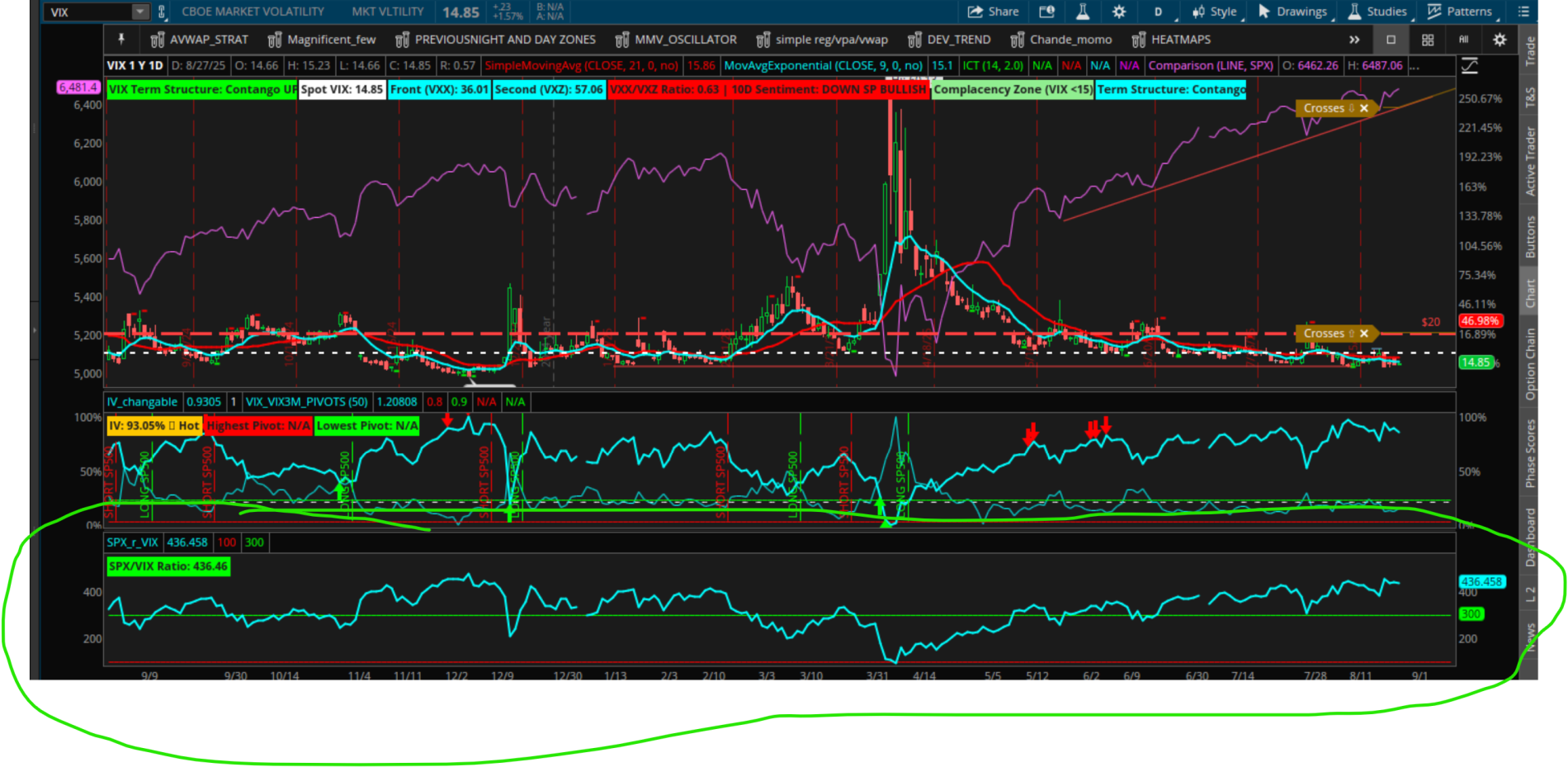Open the Buttons sidebar tab
This screenshot has height=767, width=1568.
(1529, 237)
